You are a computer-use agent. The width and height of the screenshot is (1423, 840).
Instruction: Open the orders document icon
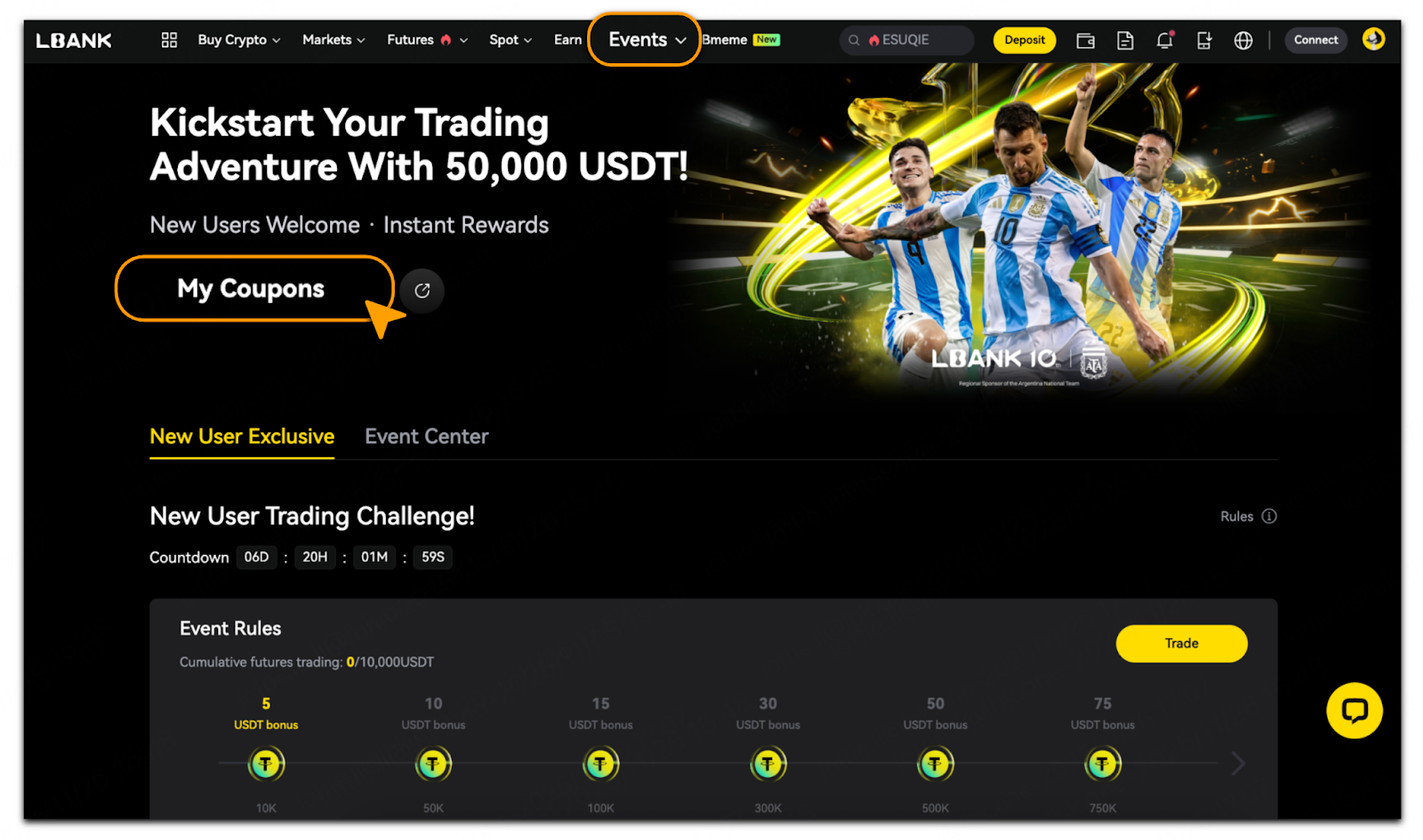tap(1125, 40)
